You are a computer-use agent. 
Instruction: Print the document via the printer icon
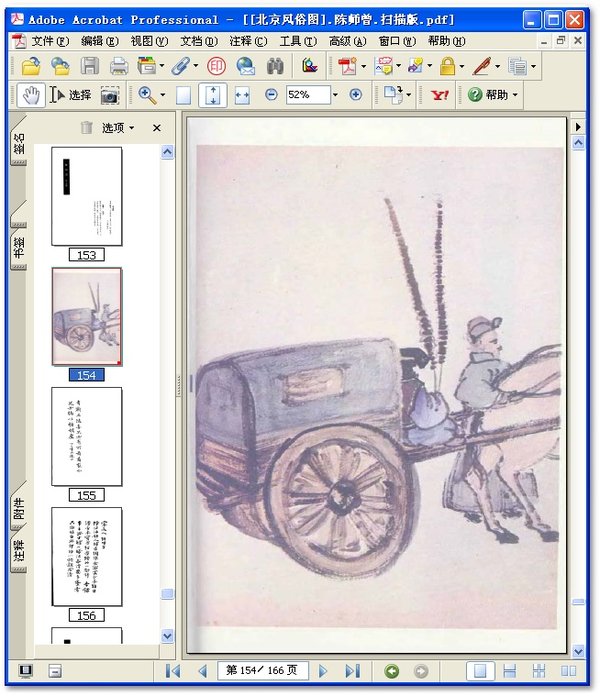pyautogui.click(x=118, y=67)
